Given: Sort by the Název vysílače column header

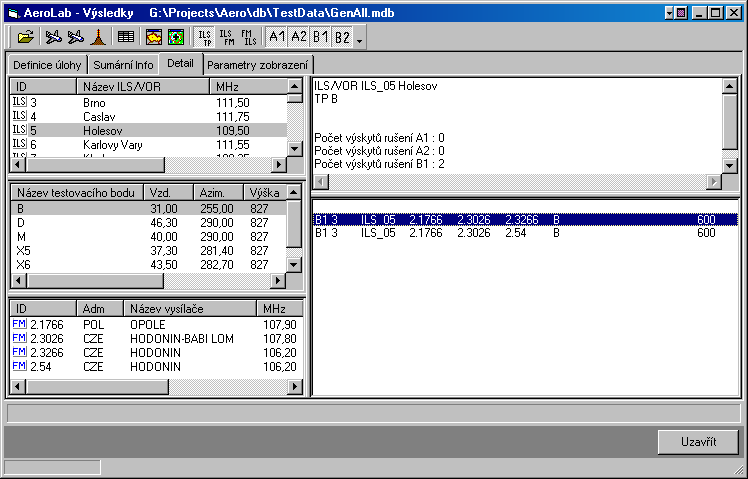Looking at the screenshot, I should tap(188, 308).
